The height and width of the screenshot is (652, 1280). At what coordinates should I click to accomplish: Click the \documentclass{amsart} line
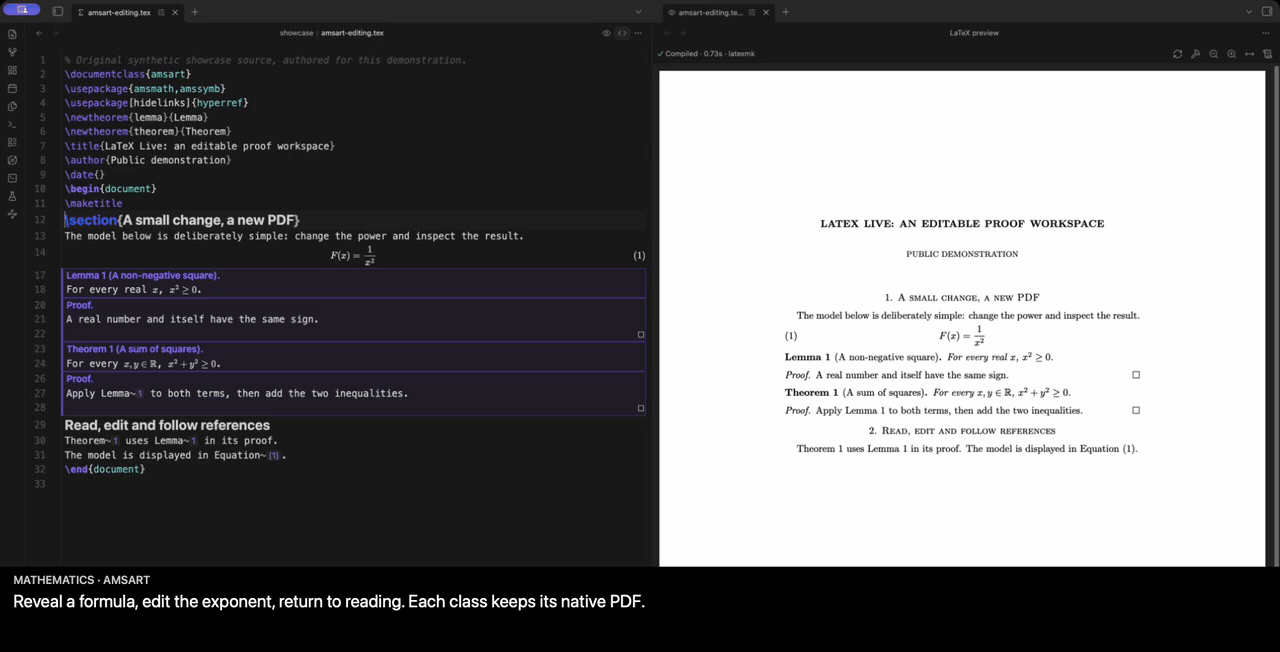click(128, 74)
